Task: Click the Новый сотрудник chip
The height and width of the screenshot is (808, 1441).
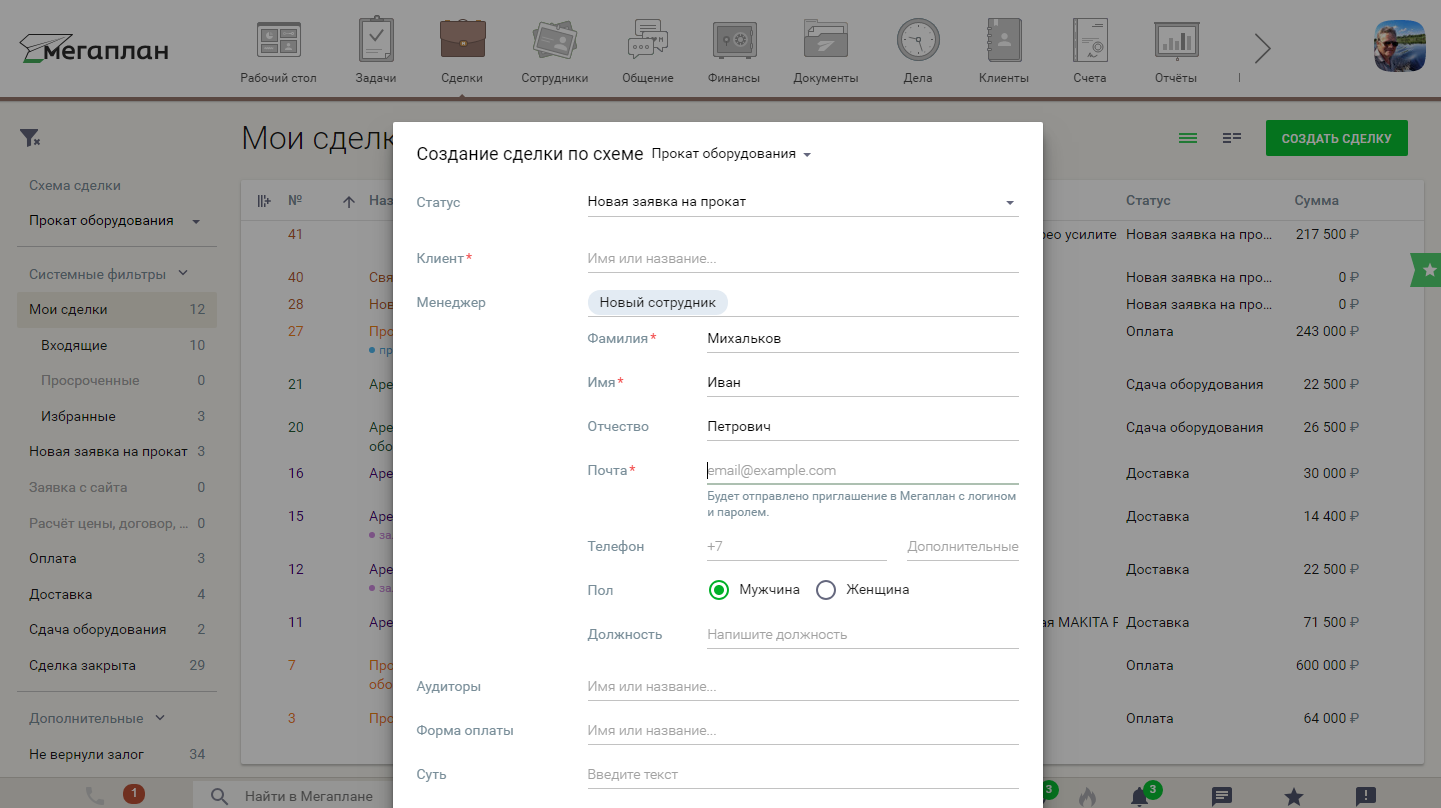Action: coord(658,303)
